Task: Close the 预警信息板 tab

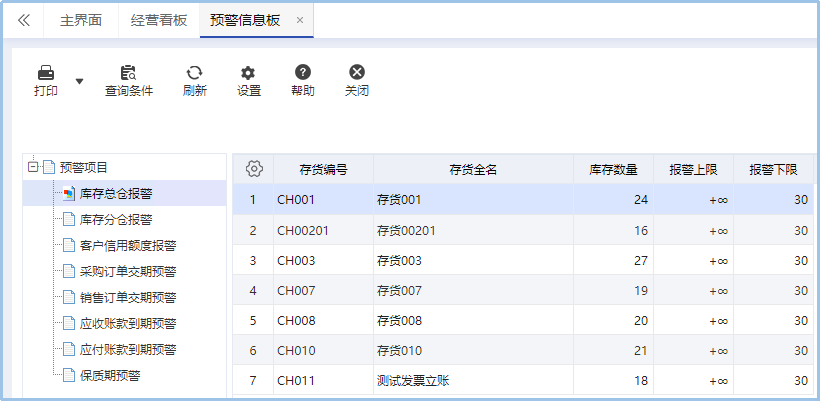Action: tap(300, 20)
